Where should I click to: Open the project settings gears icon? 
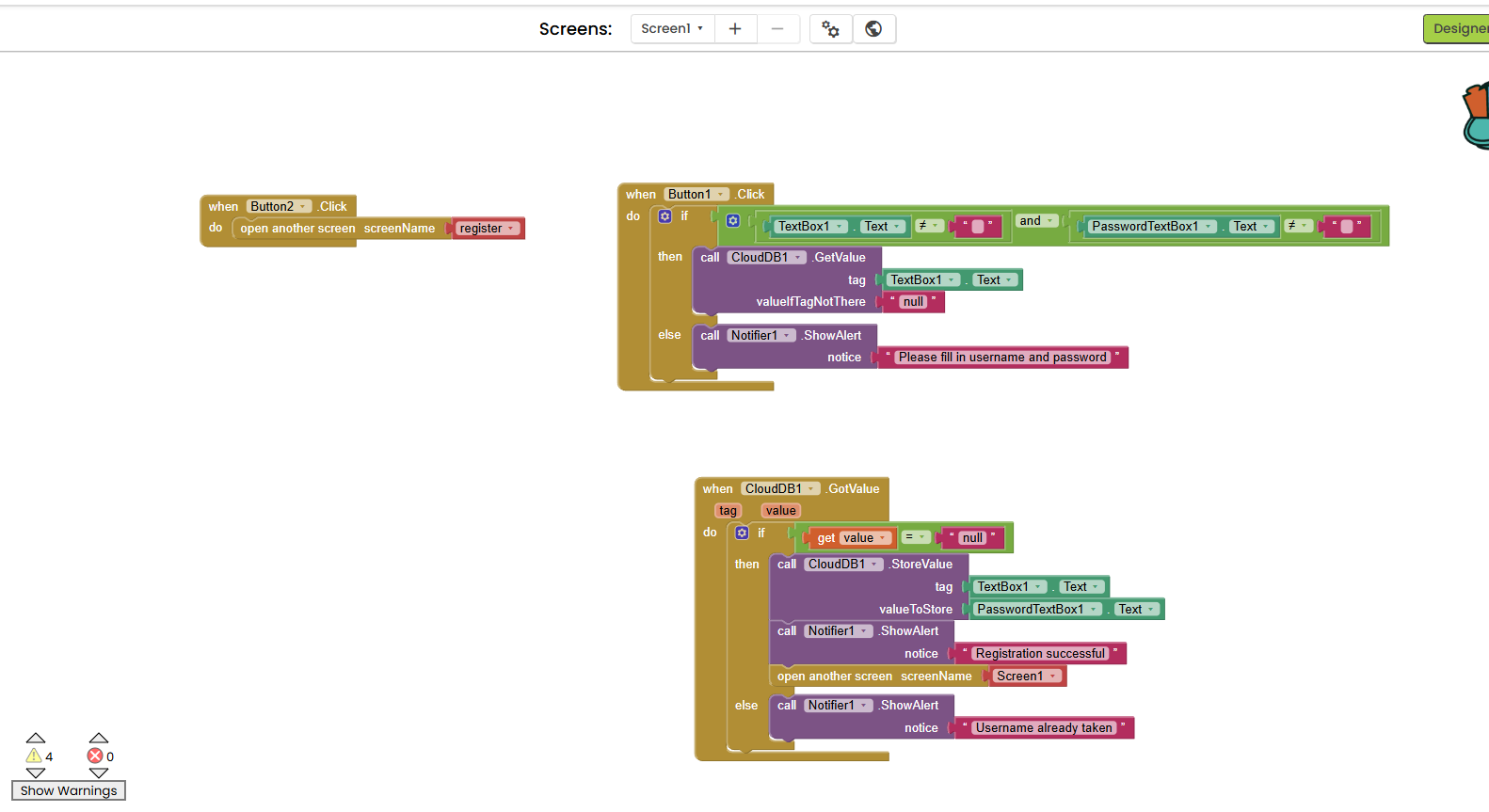point(830,29)
